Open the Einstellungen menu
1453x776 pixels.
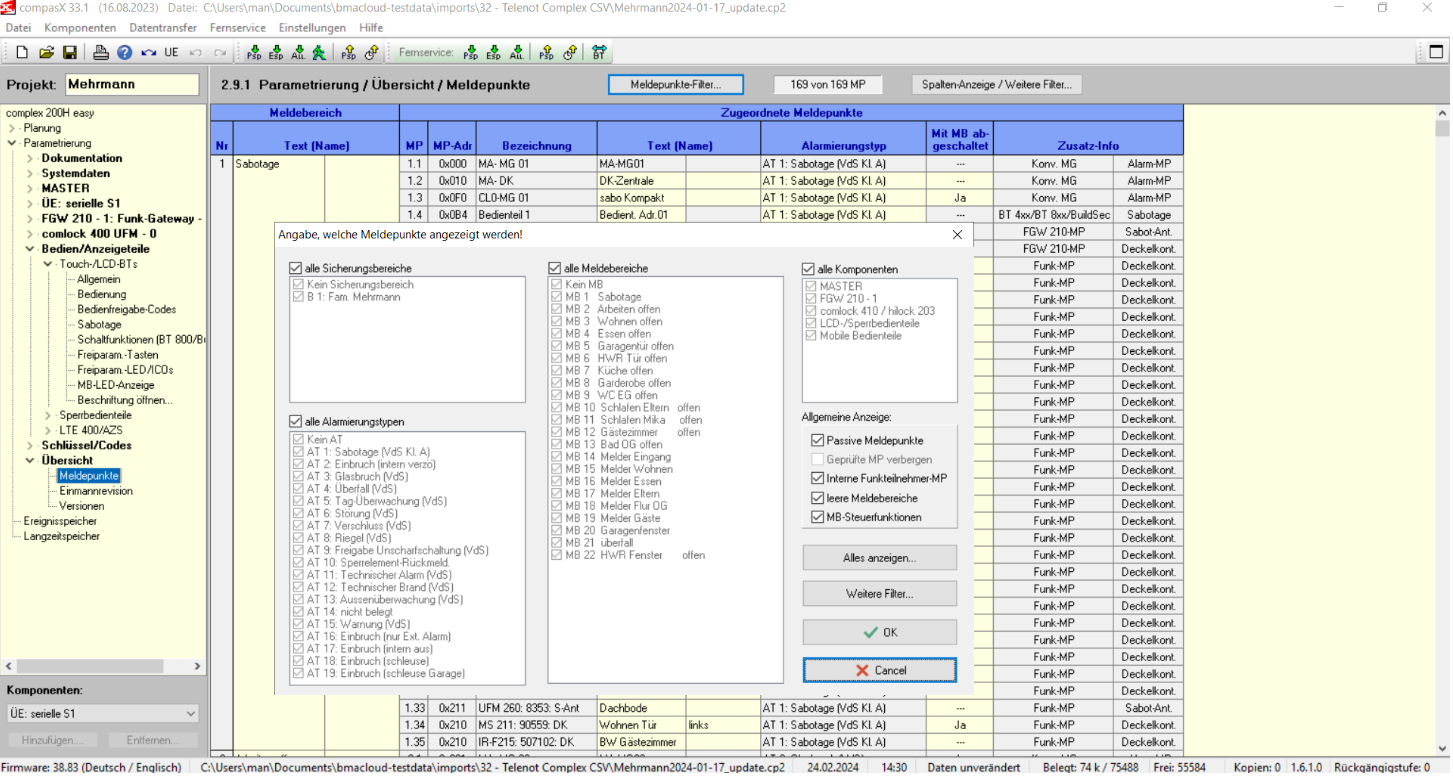[x=312, y=28]
